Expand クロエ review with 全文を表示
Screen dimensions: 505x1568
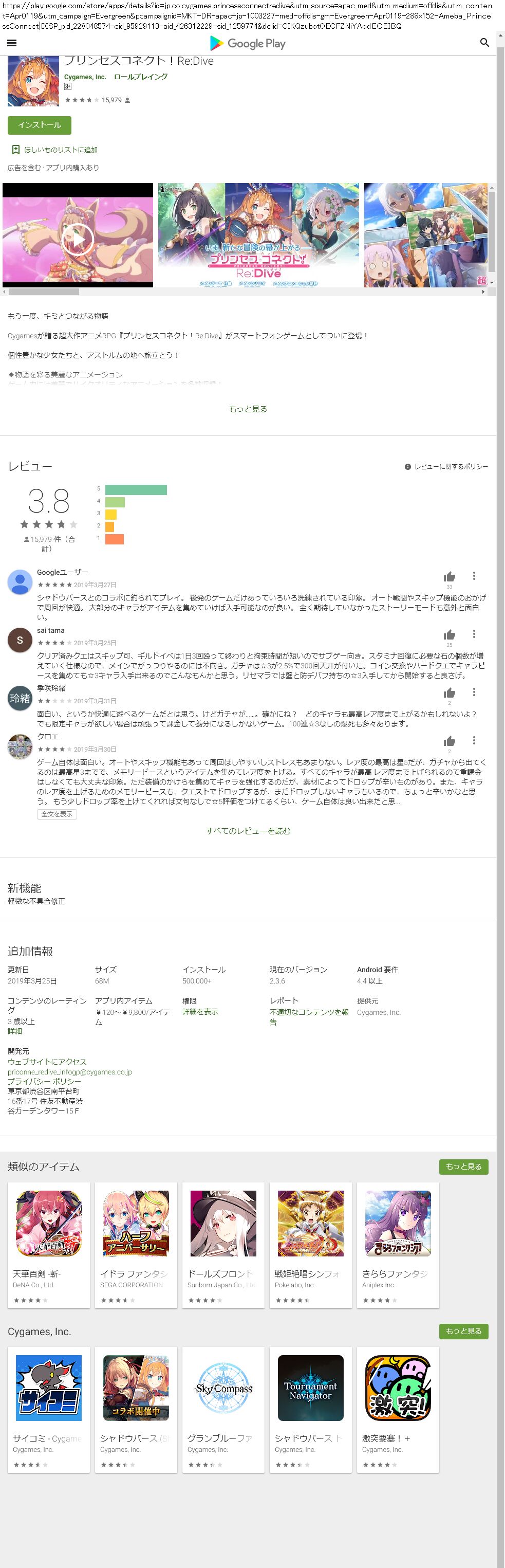click(57, 814)
